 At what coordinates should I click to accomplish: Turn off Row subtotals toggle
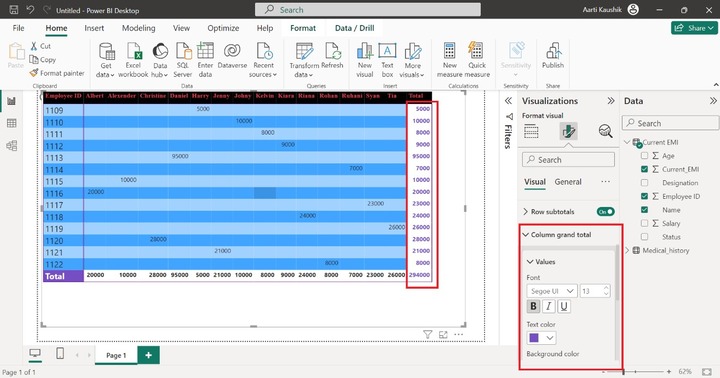pyautogui.click(x=606, y=212)
